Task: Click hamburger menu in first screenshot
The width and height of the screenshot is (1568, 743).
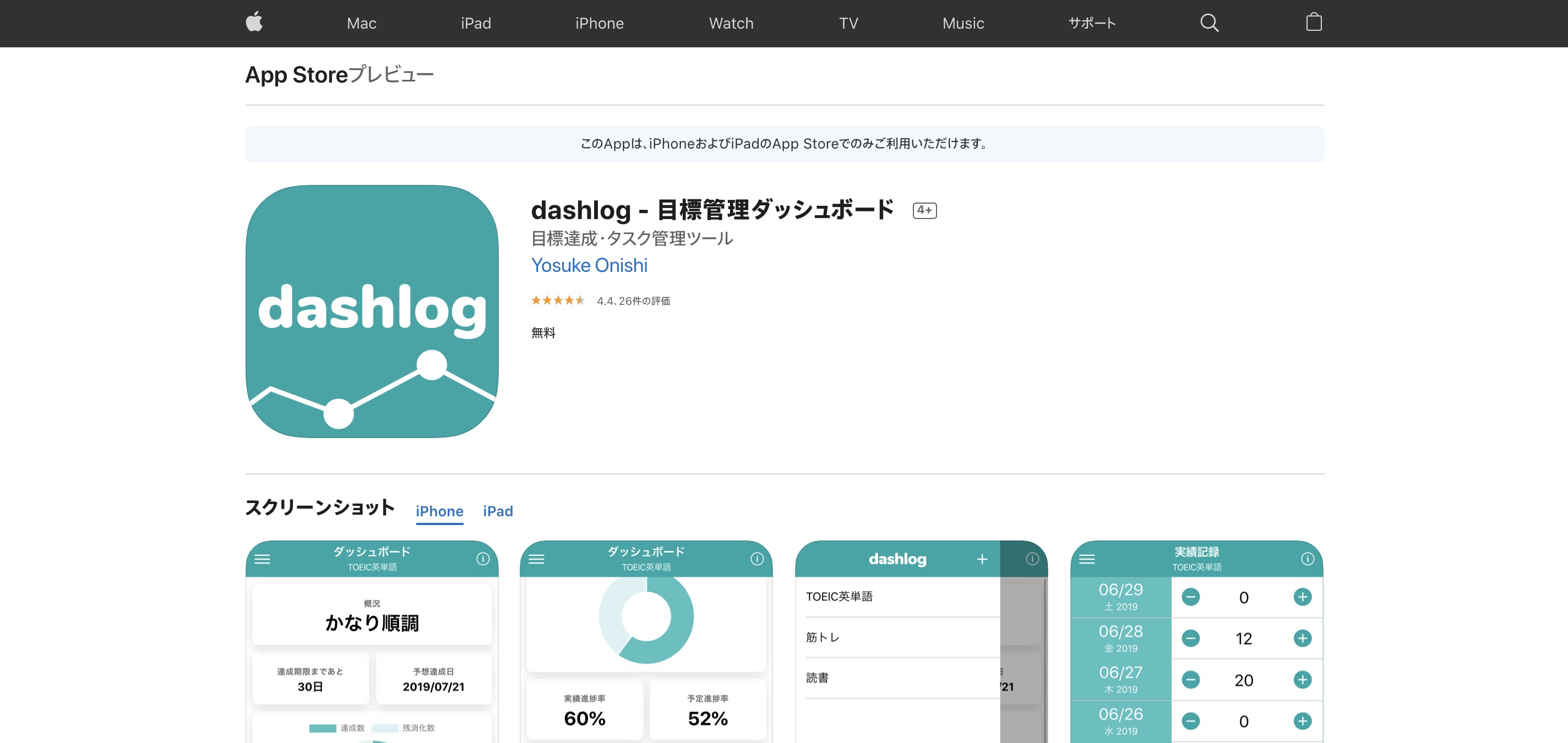Action: click(263, 559)
